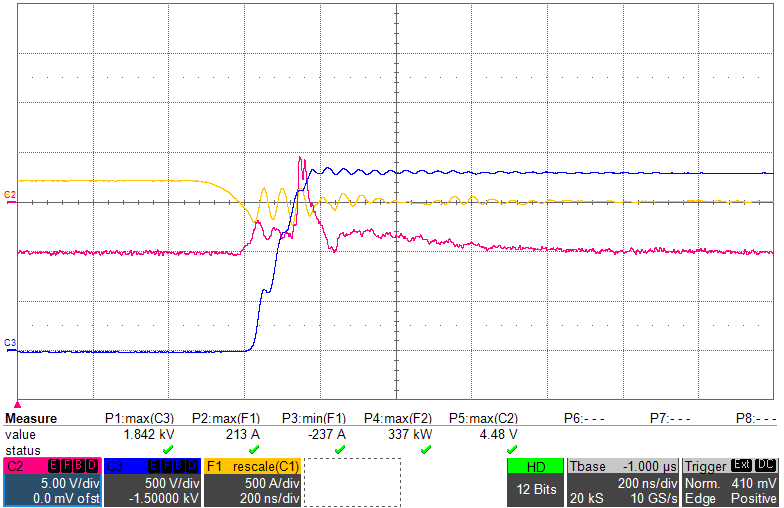Click the empty dashed descriptor placeholder box
The height and width of the screenshot is (508, 784).
[352, 482]
